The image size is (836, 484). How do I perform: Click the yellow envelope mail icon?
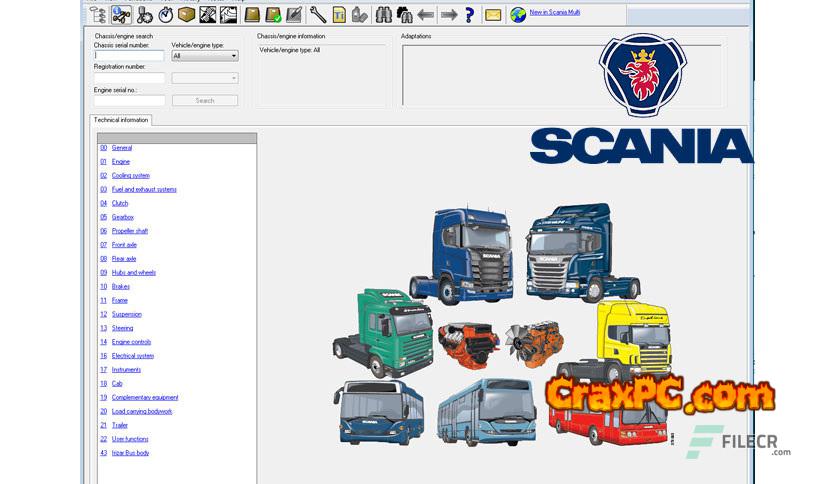click(493, 14)
